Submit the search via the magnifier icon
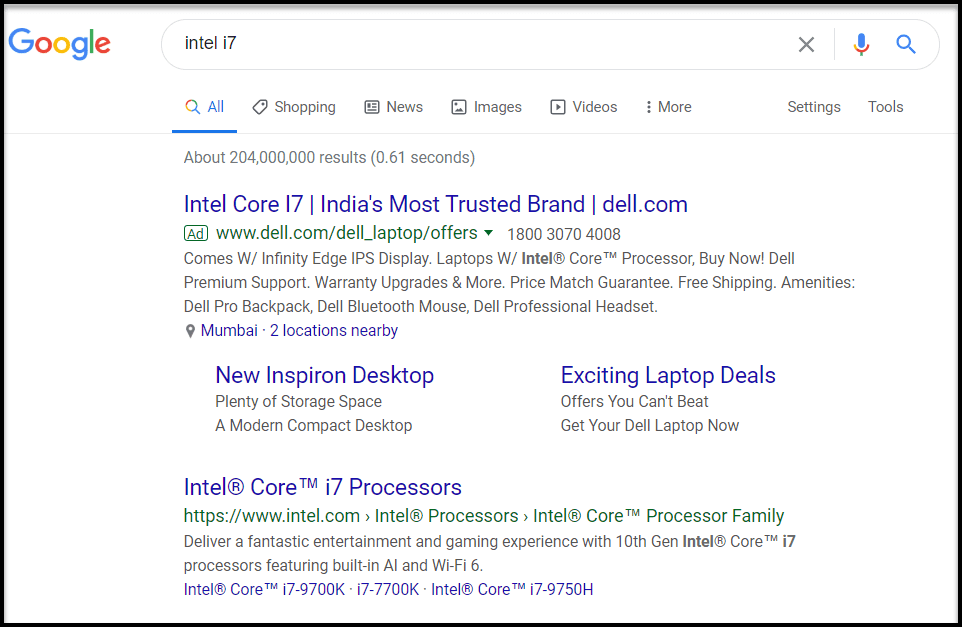962x627 pixels. click(x=906, y=44)
